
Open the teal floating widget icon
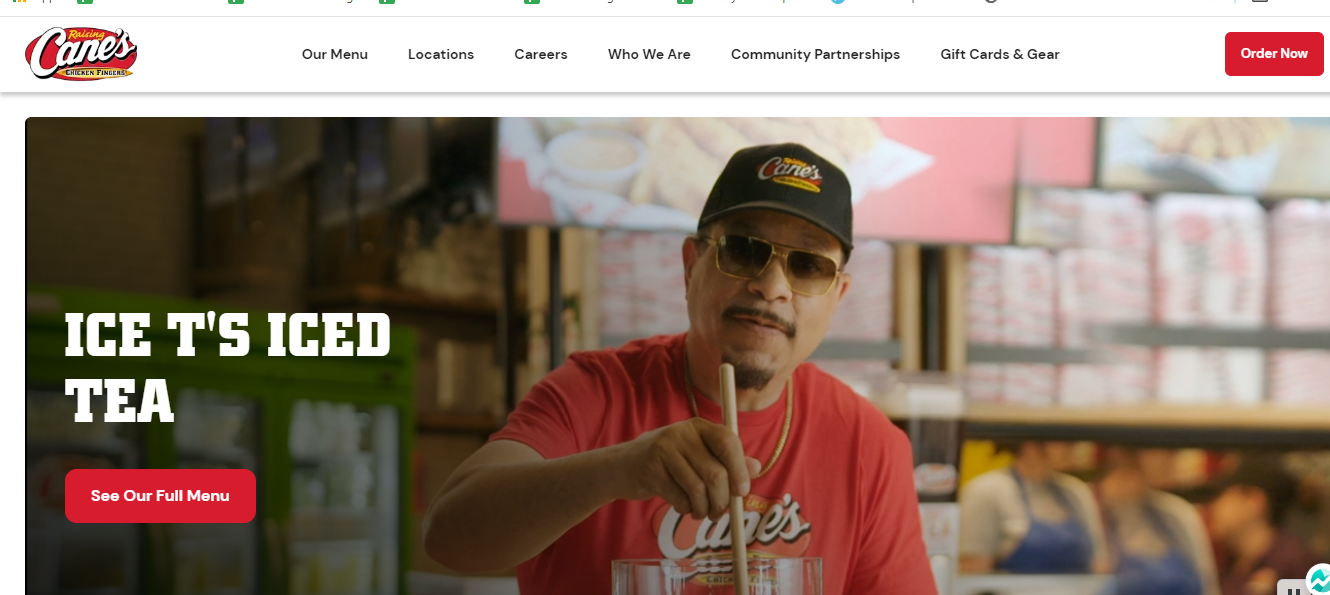(1319, 580)
